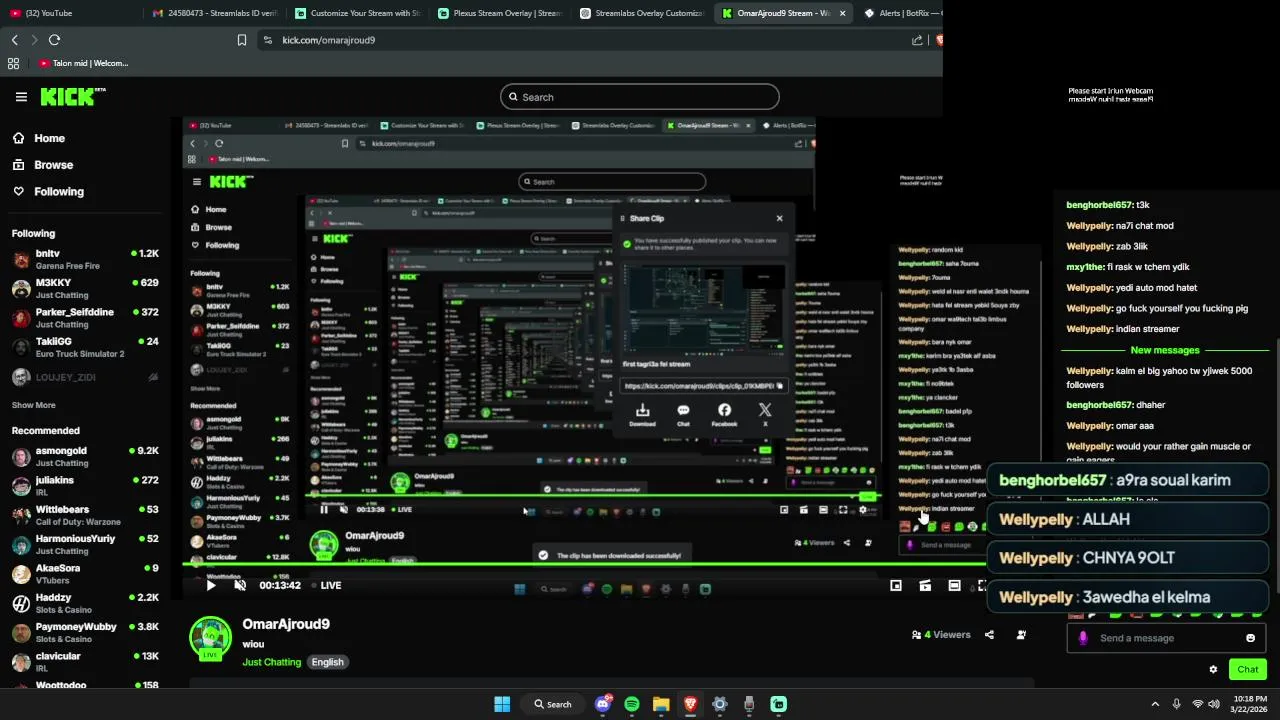Go back in browser history
Viewport: 1280px width, 720px height.
click(14, 40)
